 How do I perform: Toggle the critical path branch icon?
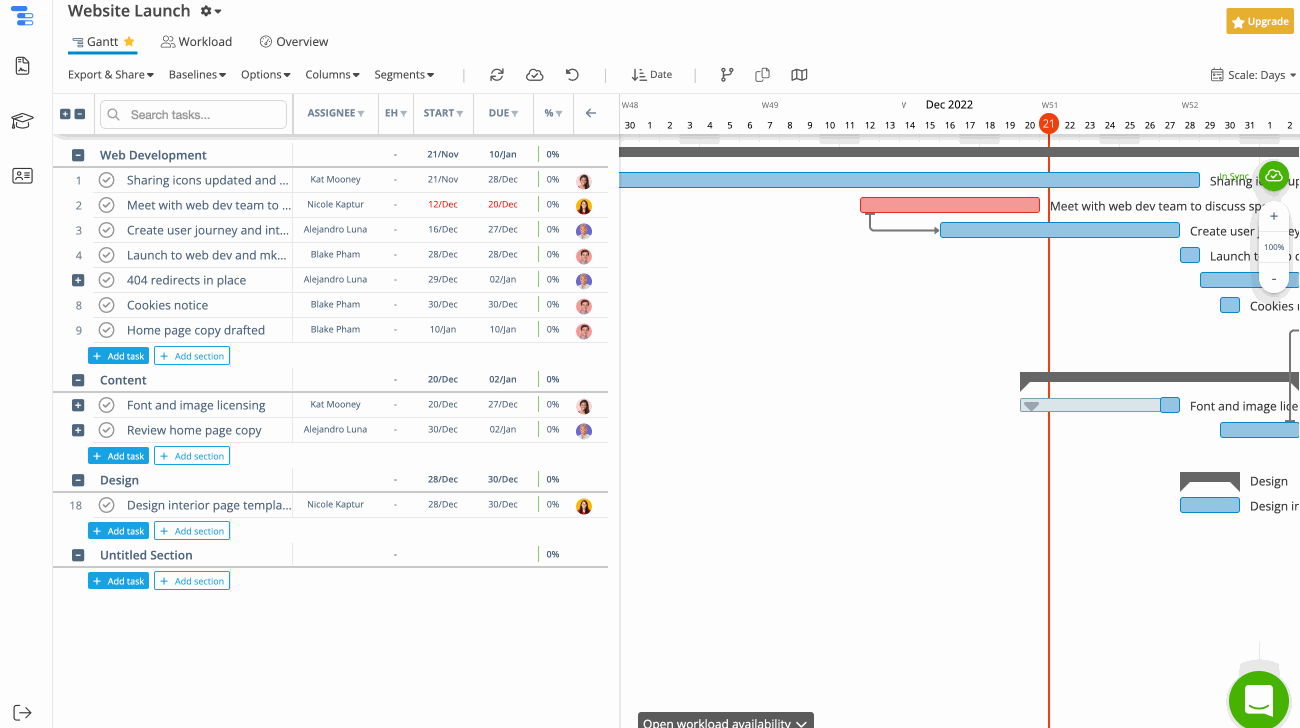point(727,74)
